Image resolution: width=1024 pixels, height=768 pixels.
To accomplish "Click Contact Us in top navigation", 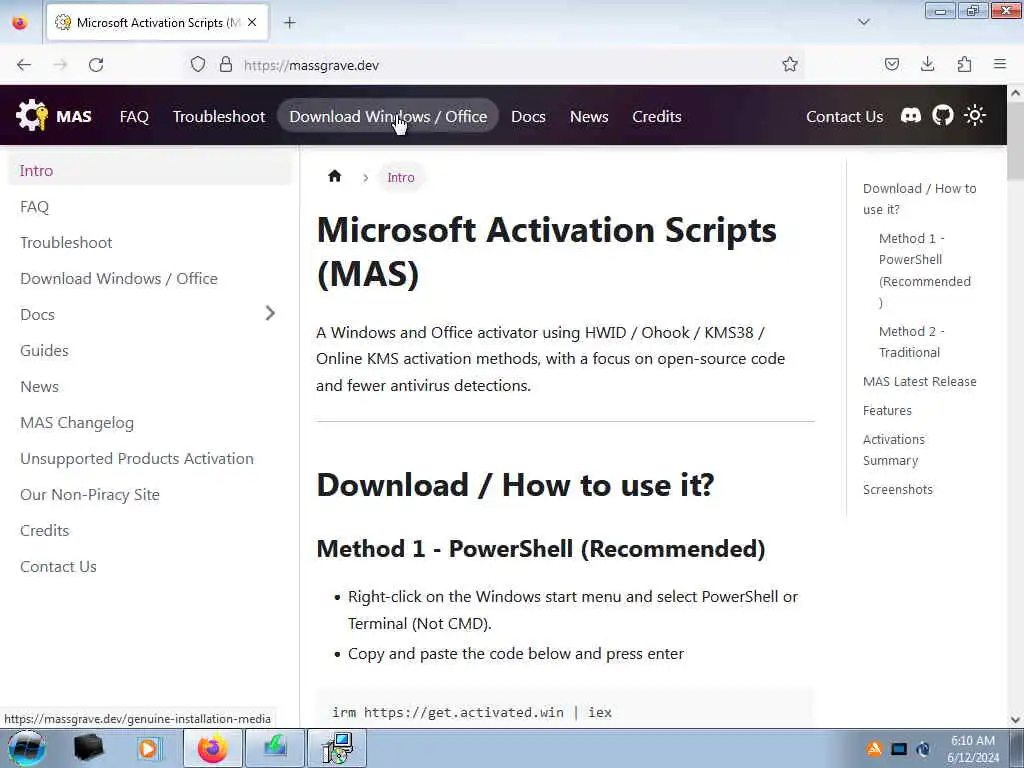I will point(844,116).
